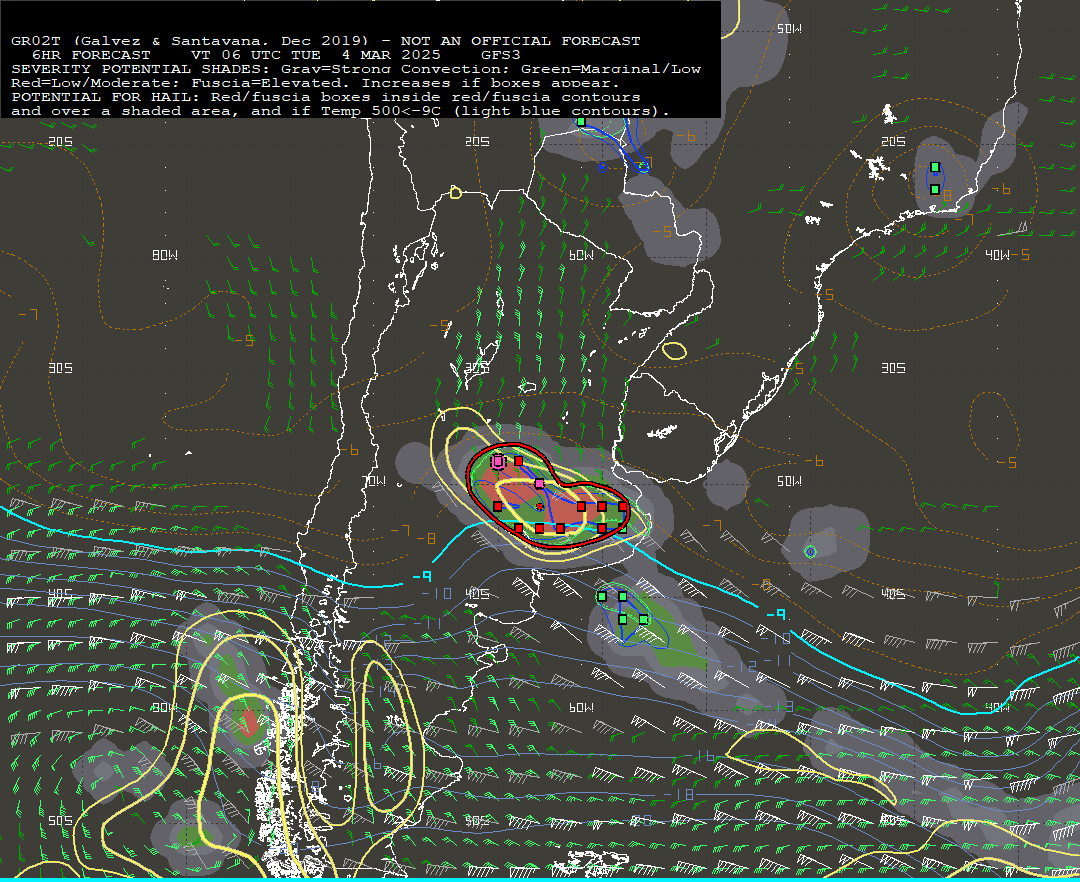The width and height of the screenshot is (1080, 882).
Task: Click the '-12' temperature contour label
Action: click(x=741, y=666)
